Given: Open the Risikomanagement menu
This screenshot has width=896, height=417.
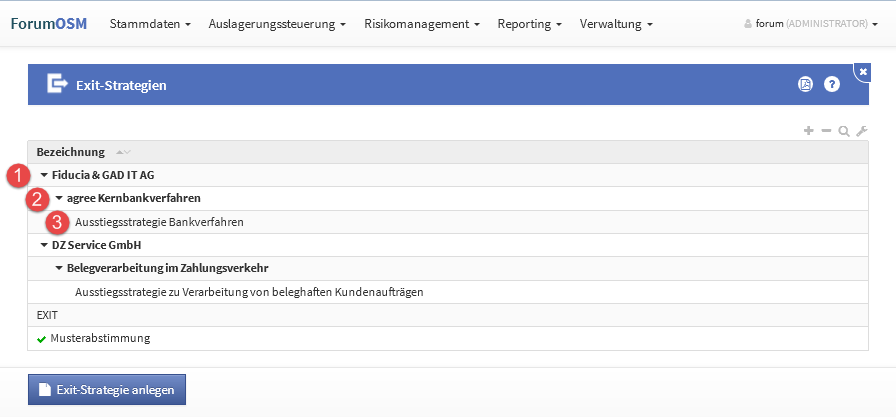Looking at the screenshot, I should 422,23.
